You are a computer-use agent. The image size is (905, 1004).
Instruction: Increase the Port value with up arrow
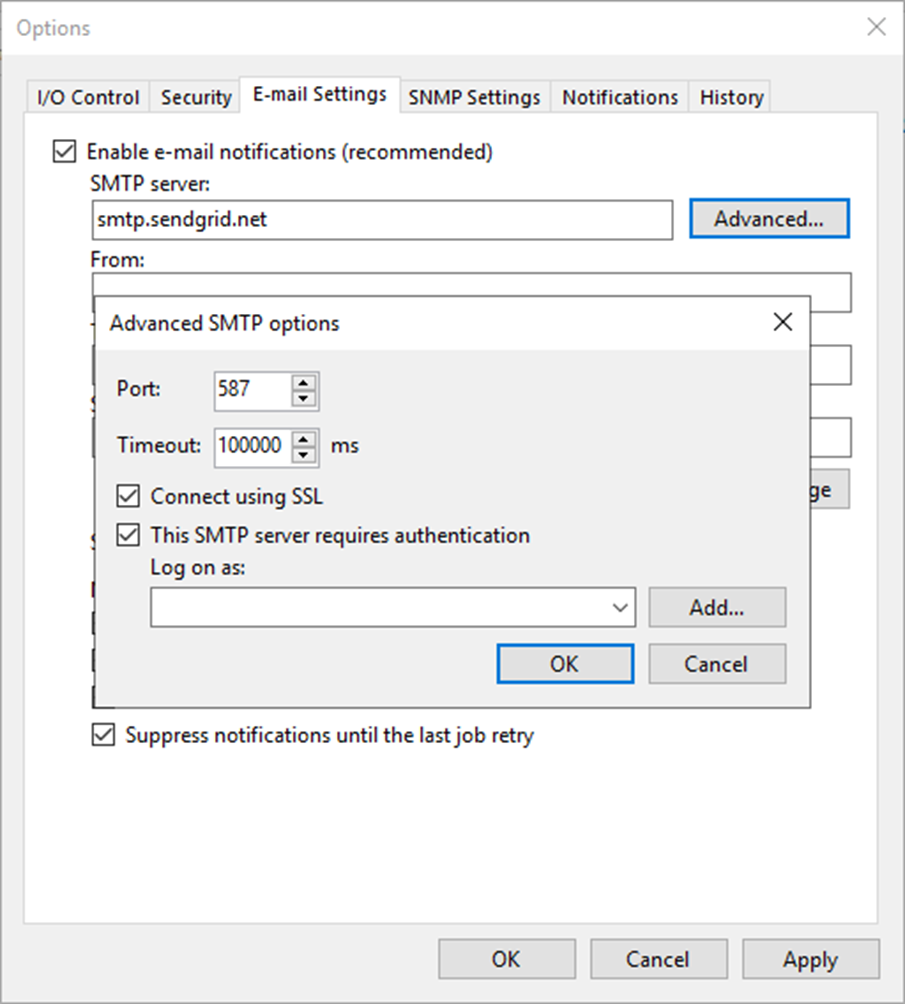tap(303, 381)
